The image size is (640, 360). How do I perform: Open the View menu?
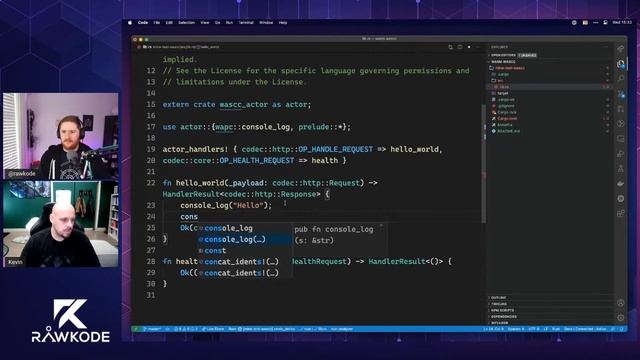pos(205,23)
